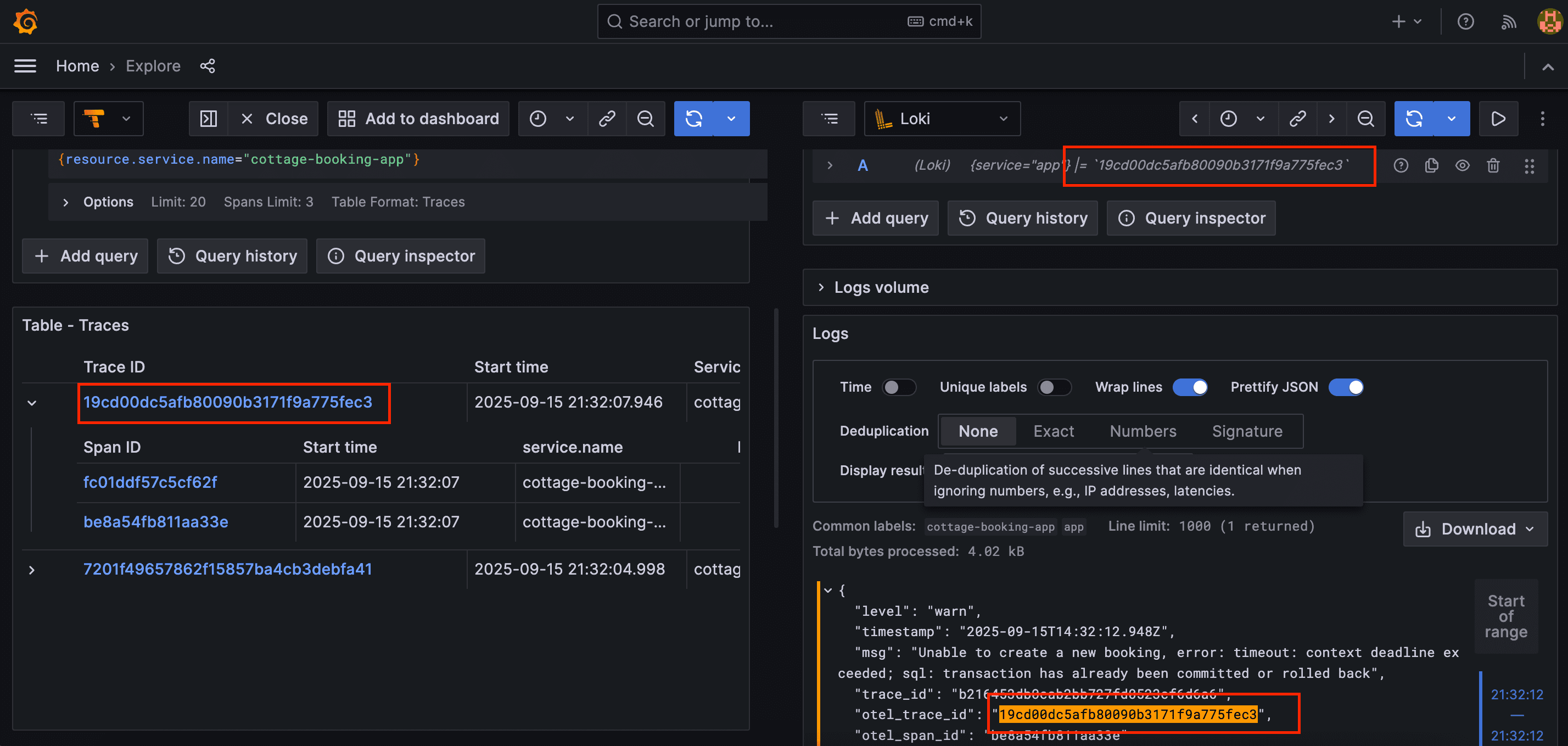Open the help question-mark menu in header
This screenshot has height=746, width=1568.
pos(1466,22)
